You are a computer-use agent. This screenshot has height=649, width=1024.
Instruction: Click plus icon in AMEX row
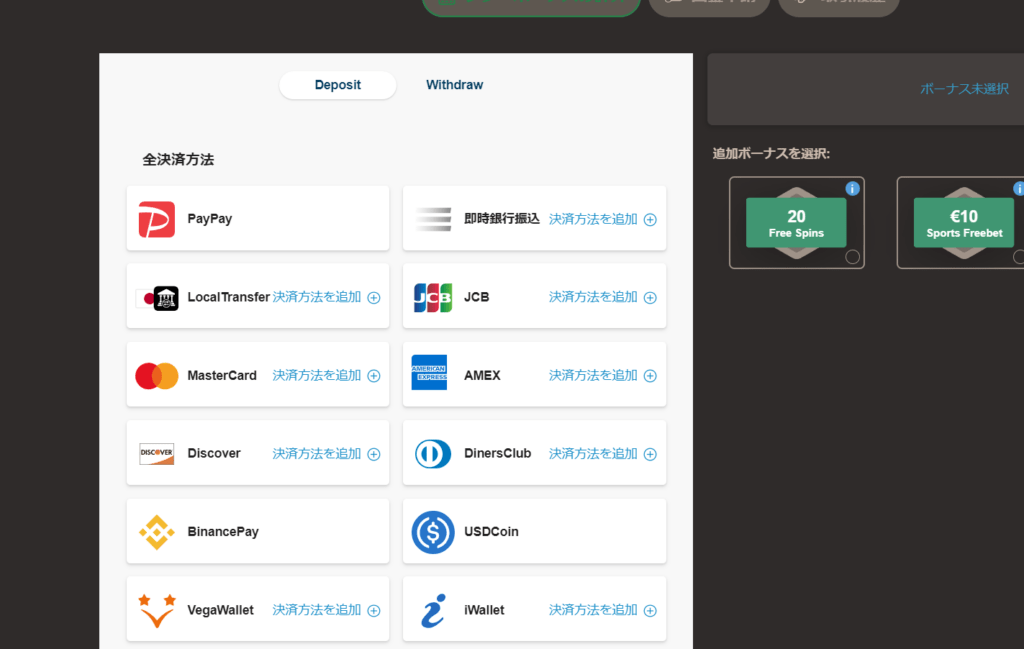[650, 376]
